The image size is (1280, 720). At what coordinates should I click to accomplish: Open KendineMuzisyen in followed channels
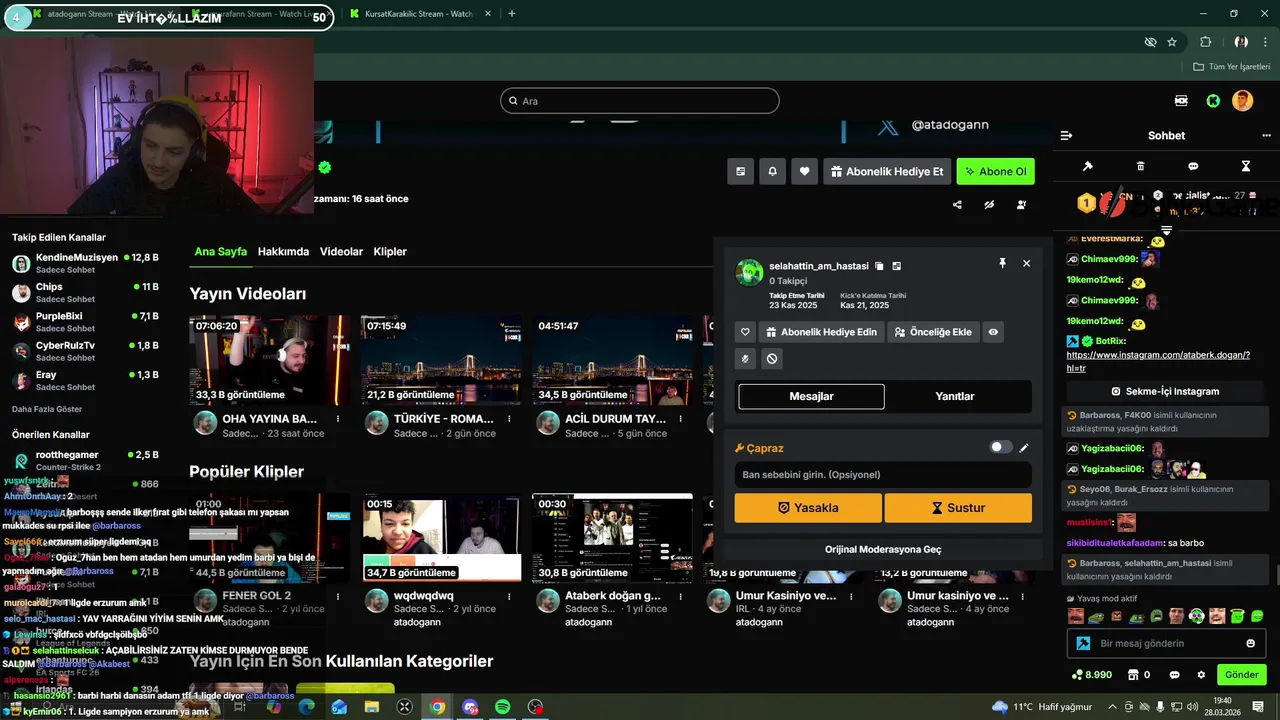tap(85, 263)
